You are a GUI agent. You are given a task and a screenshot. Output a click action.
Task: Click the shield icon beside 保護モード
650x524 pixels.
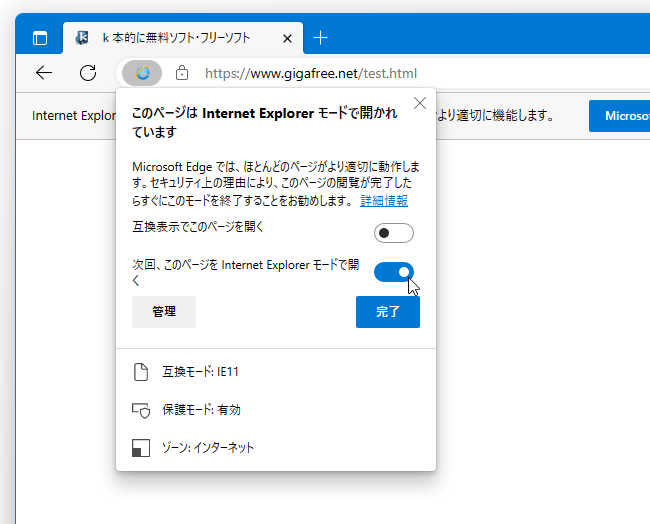pyautogui.click(x=141, y=410)
